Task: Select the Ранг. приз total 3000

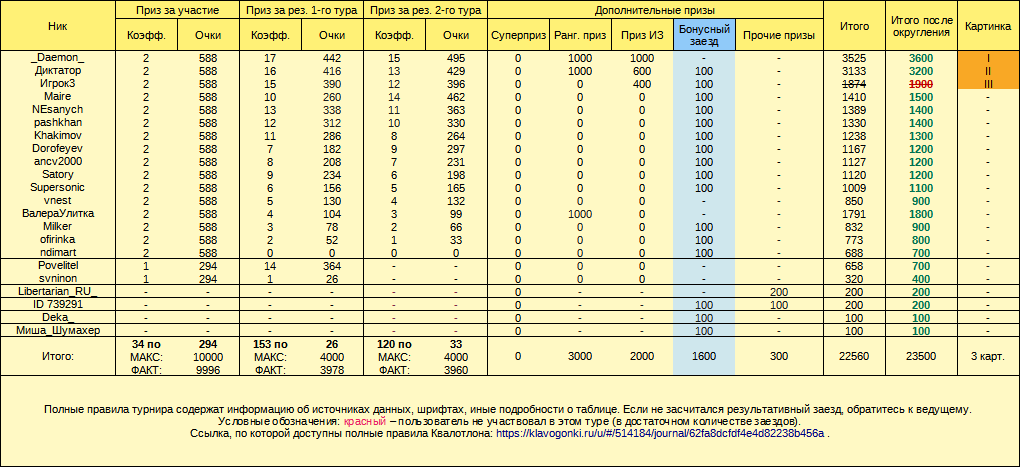Action: [580, 356]
